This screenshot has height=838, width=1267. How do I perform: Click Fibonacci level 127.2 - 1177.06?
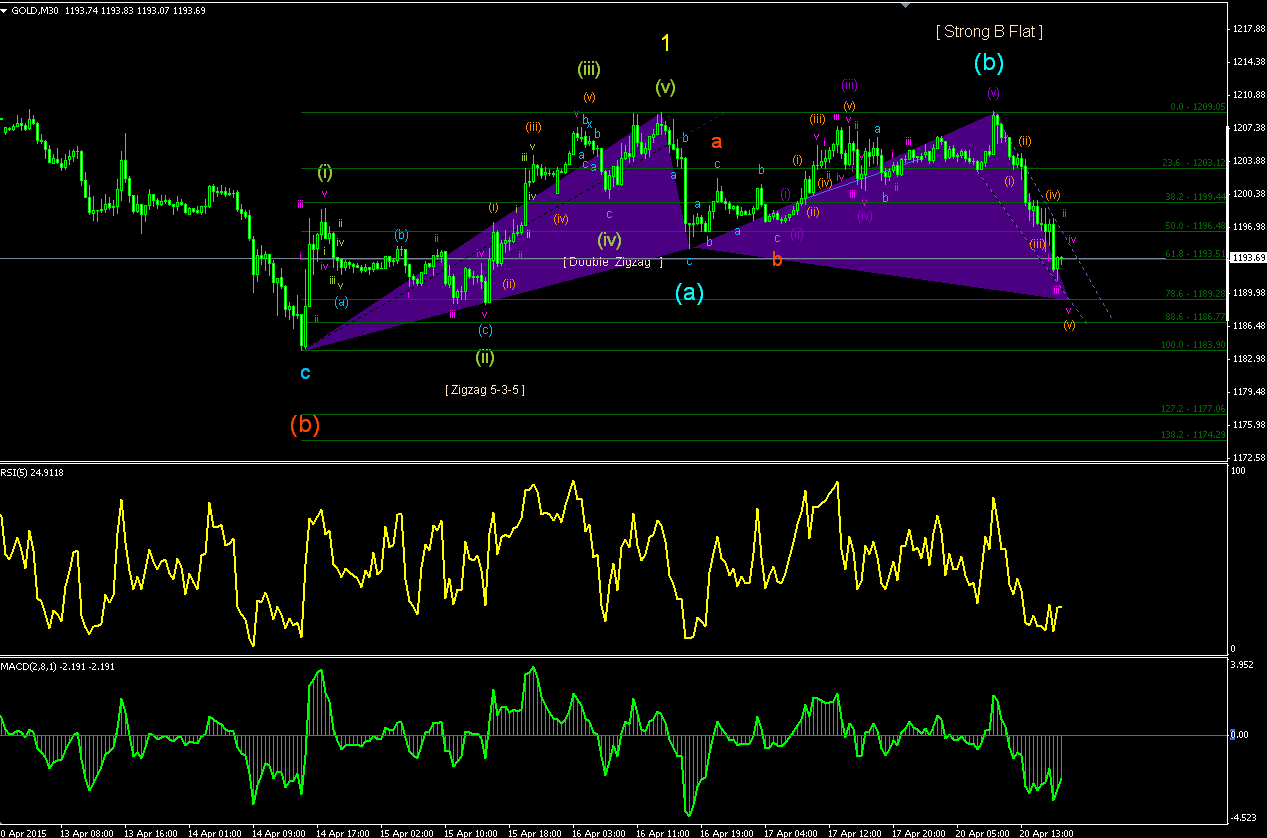(1192, 409)
